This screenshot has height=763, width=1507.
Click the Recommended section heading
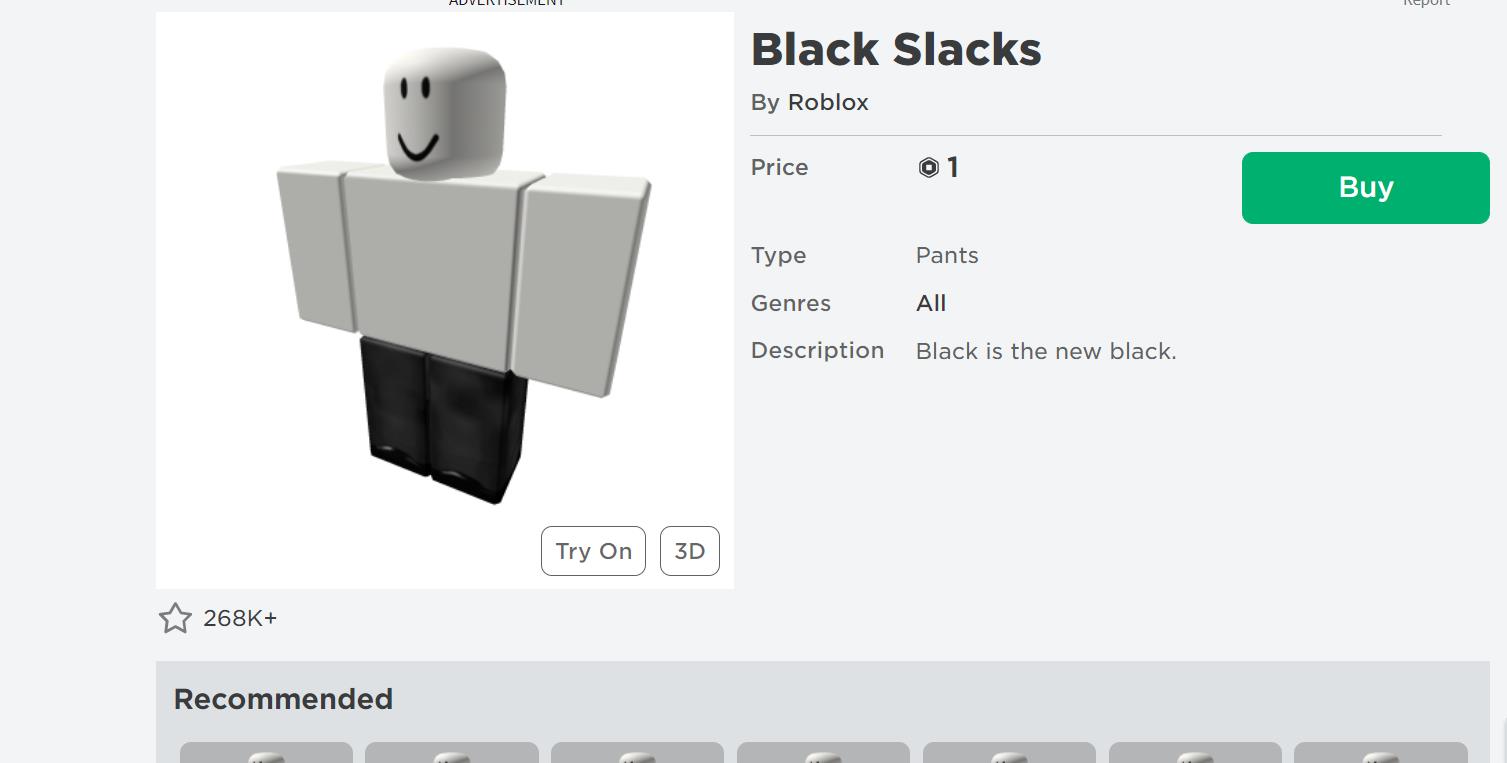click(x=283, y=699)
